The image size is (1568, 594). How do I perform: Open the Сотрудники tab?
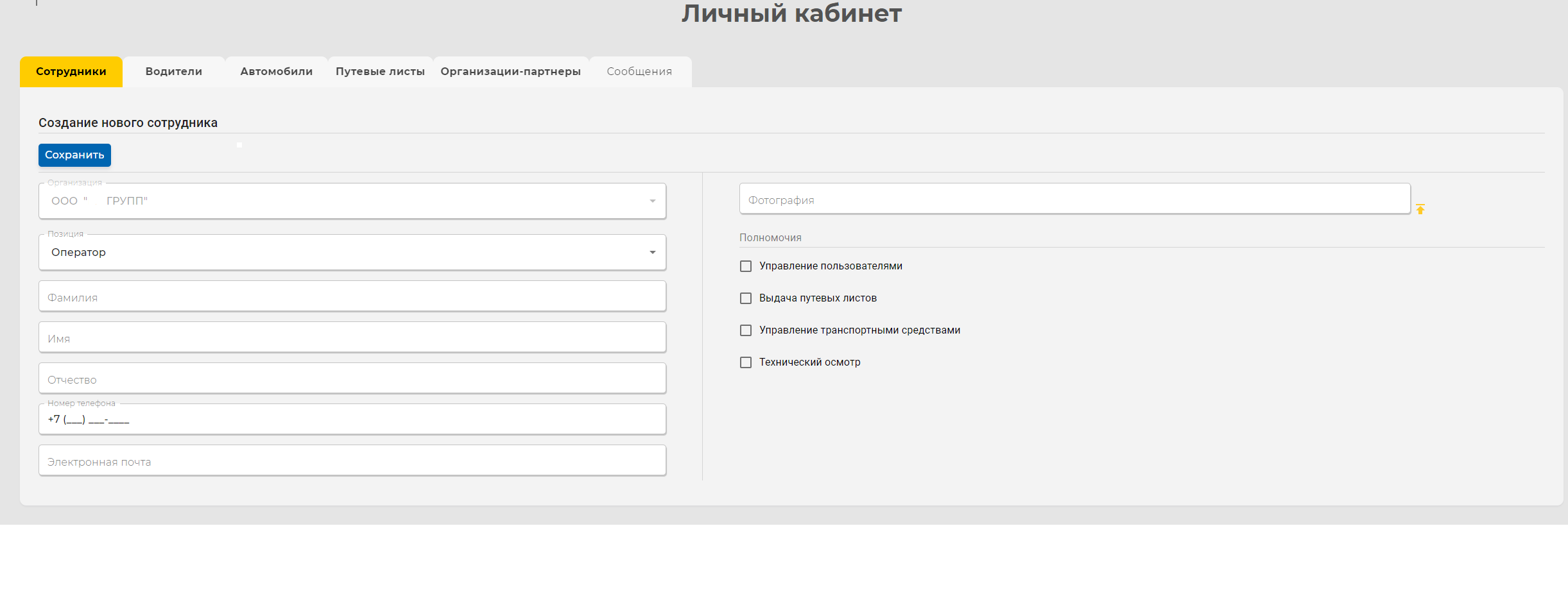click(71, 71)
